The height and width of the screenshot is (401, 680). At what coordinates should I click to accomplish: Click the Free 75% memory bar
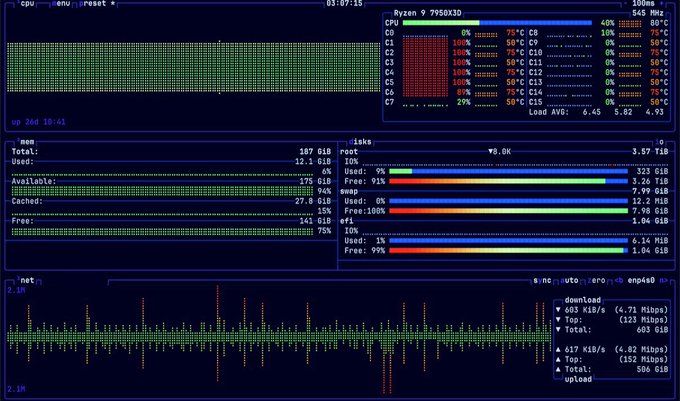(x=162, y=231)
